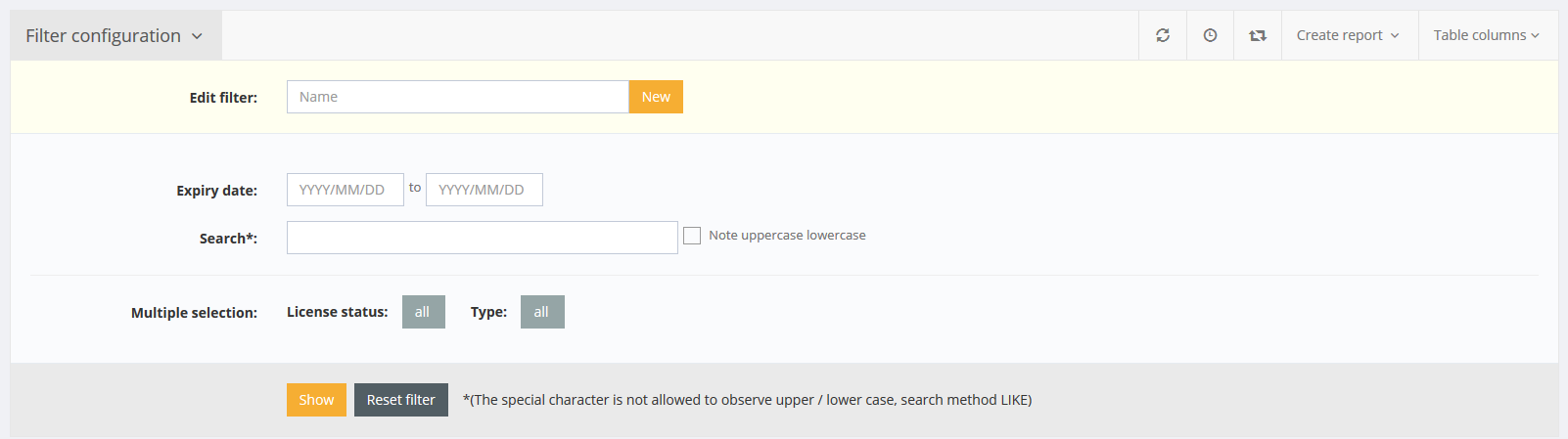The width and height of the screenshot is (1568, 439).
Task: Click the Expiry date start field
Action: [x=345, y=190]
